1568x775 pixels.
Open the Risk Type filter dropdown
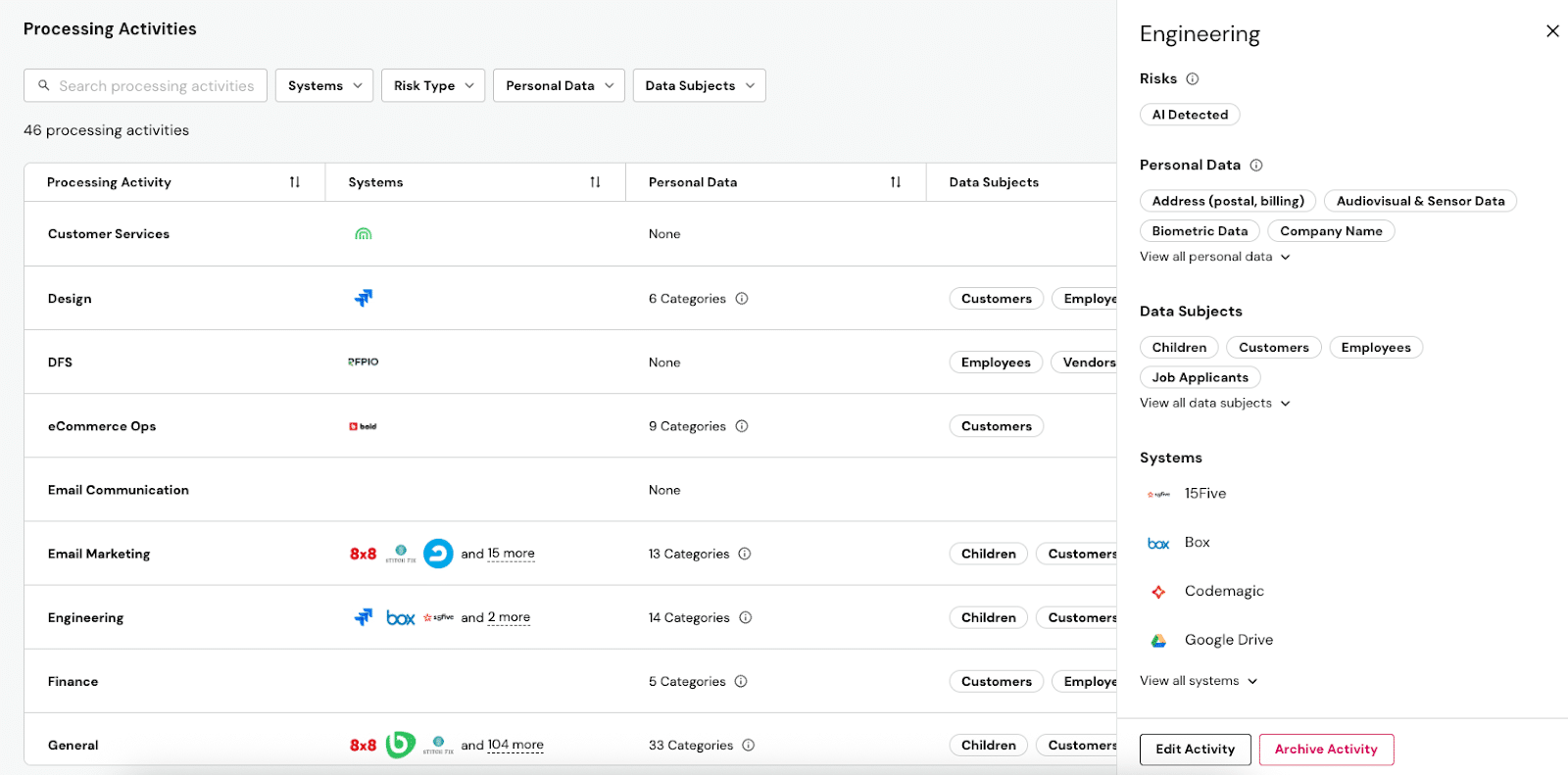(433, 86)
